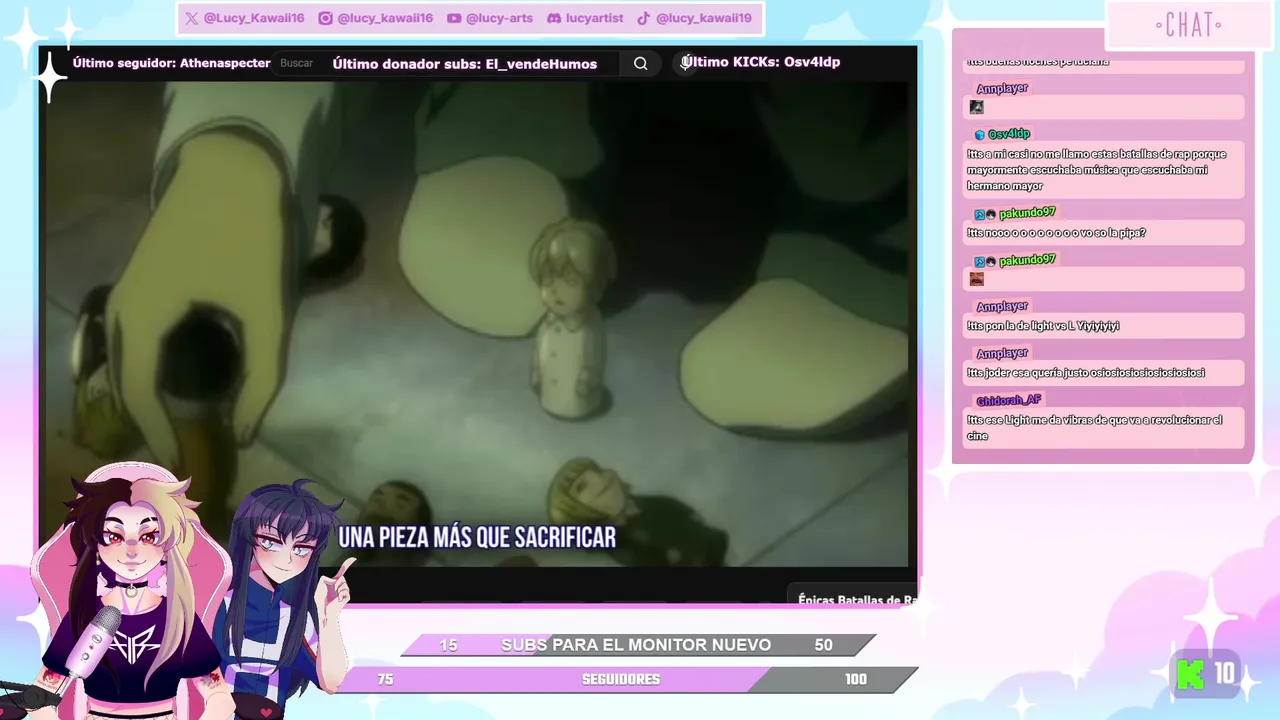The height and width of the screenshot is (720, 1280).
Task: Open the @Lucy_Kawaii16 X handle
Action: (x=254, y=18)
